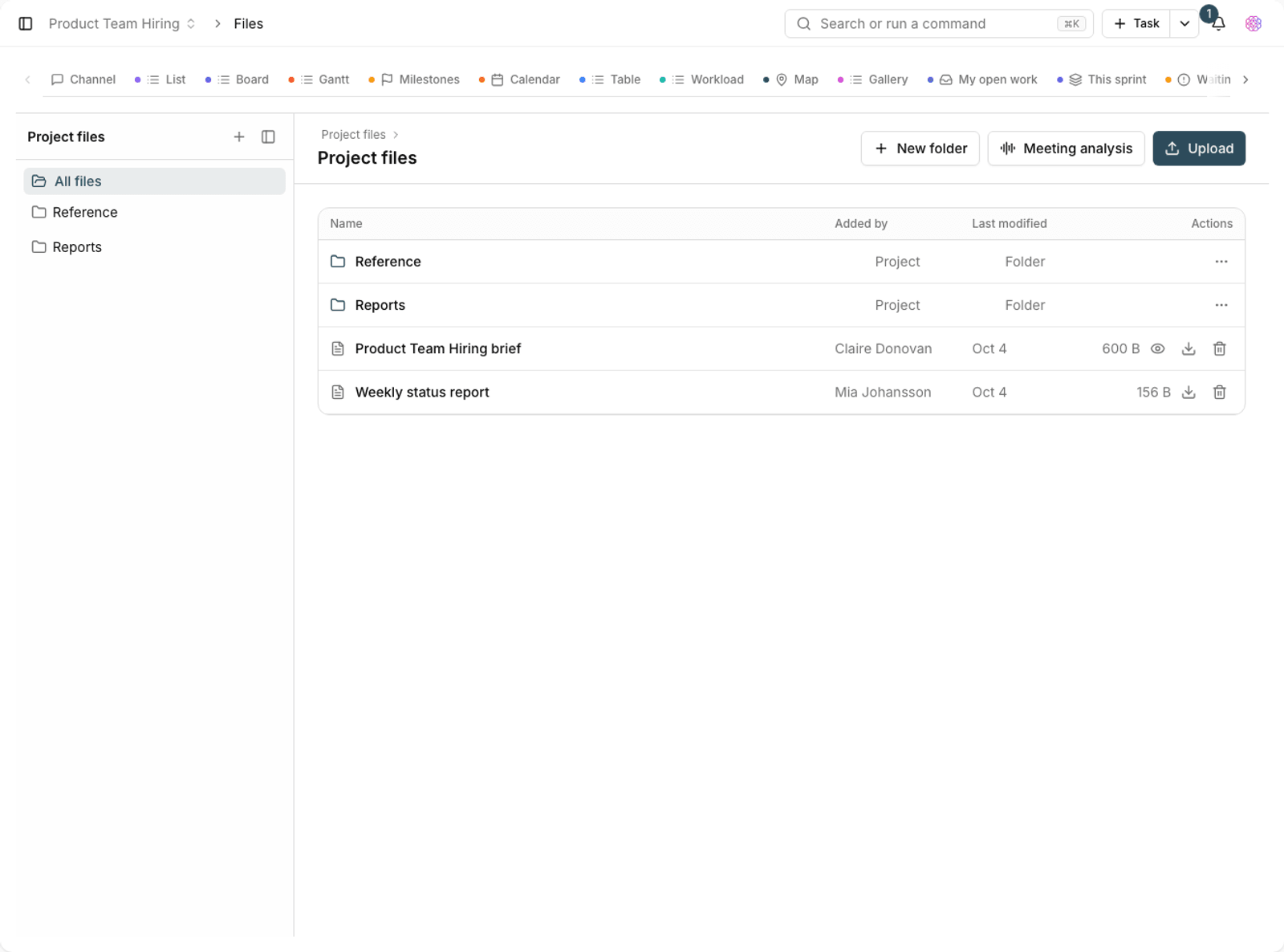
Task: Expand the Task button dropdown arrow
Action: 1184,24
